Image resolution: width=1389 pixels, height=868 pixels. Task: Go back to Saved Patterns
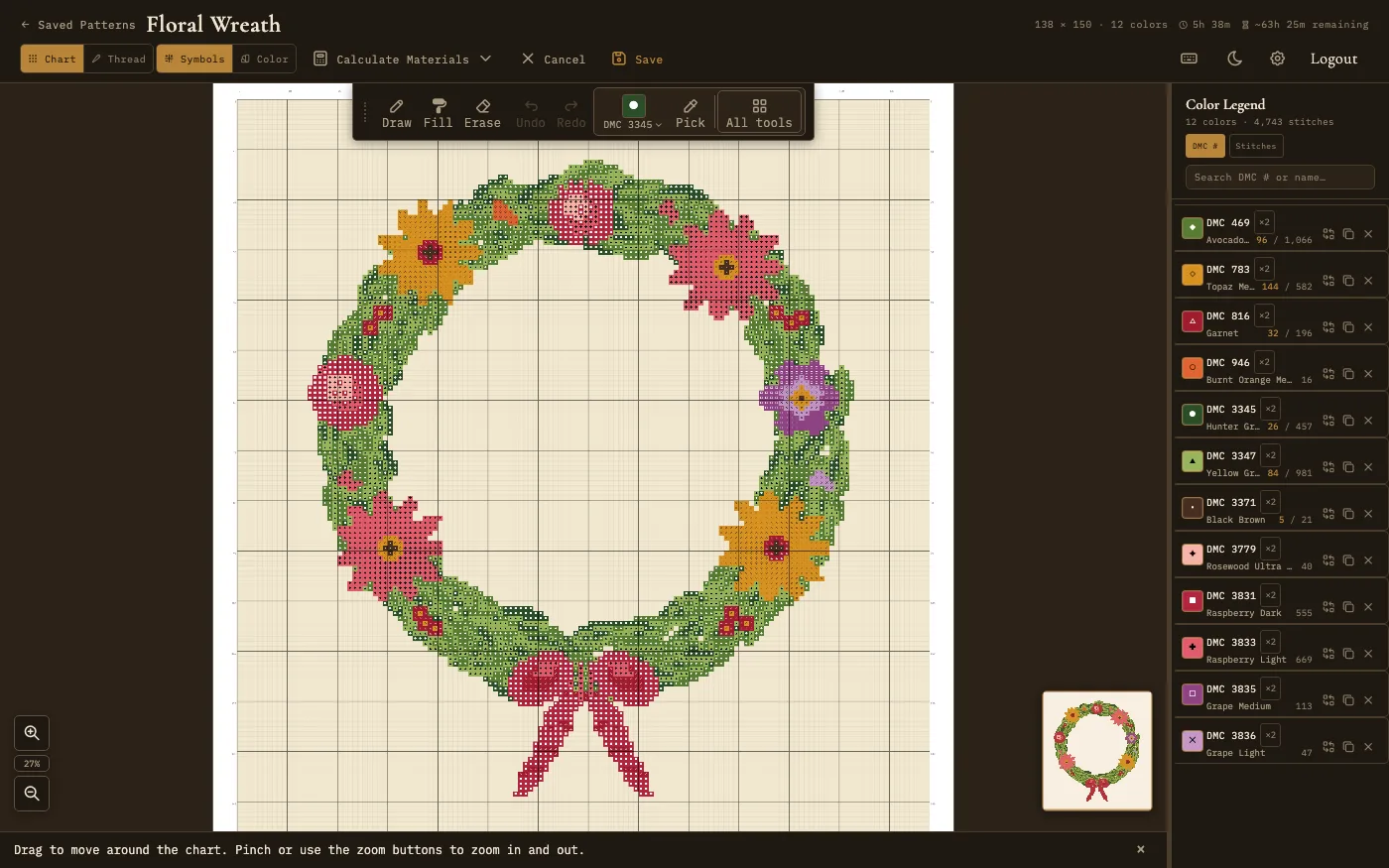pos(78,25)
